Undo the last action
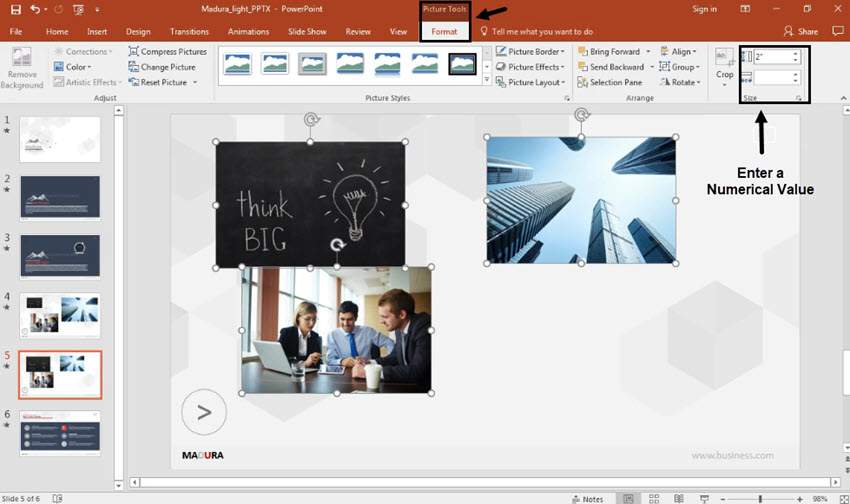 pos(35,9)
